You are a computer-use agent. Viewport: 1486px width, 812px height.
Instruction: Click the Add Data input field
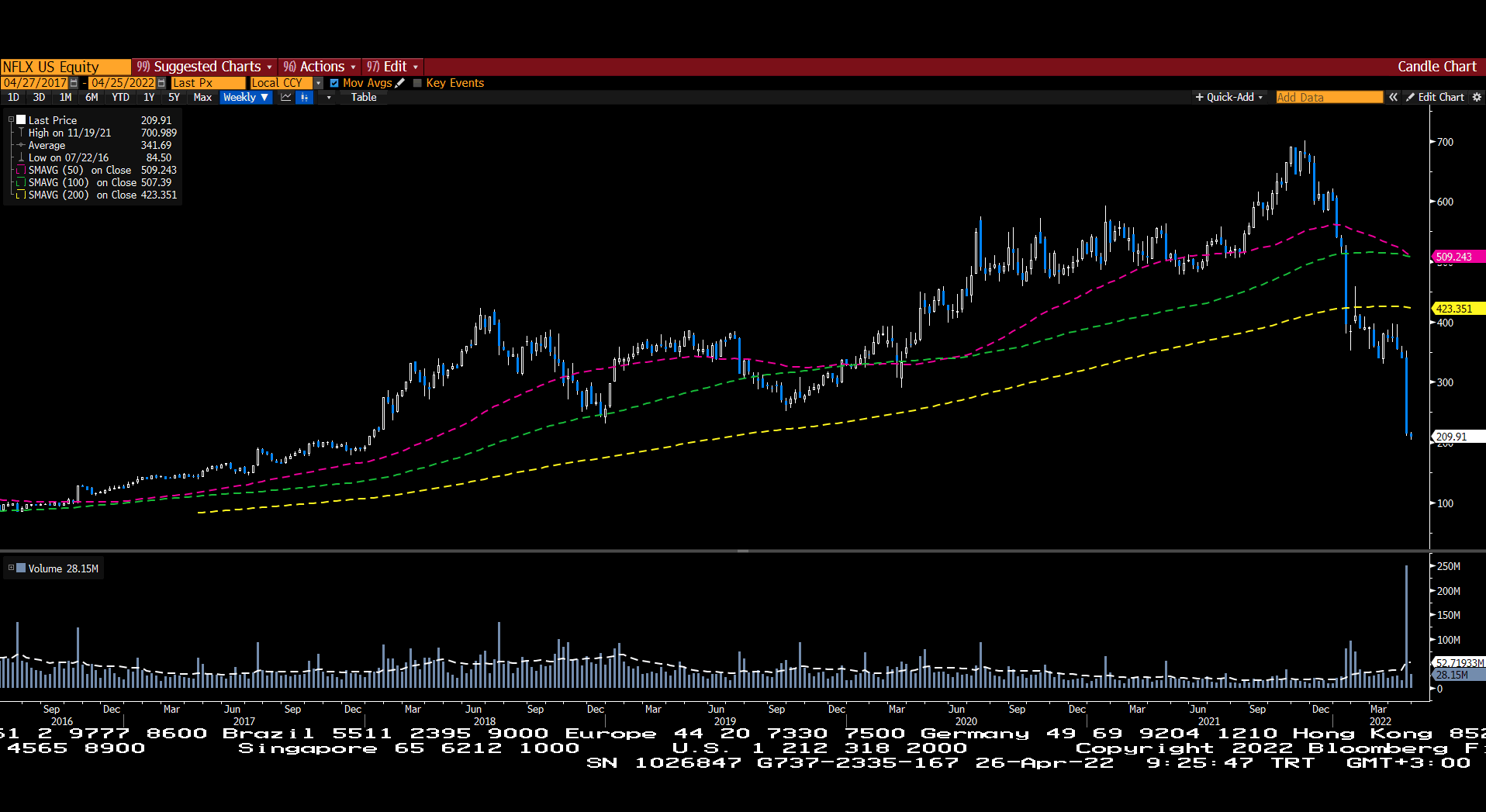pyautogui.click(x=1329, y=97)
